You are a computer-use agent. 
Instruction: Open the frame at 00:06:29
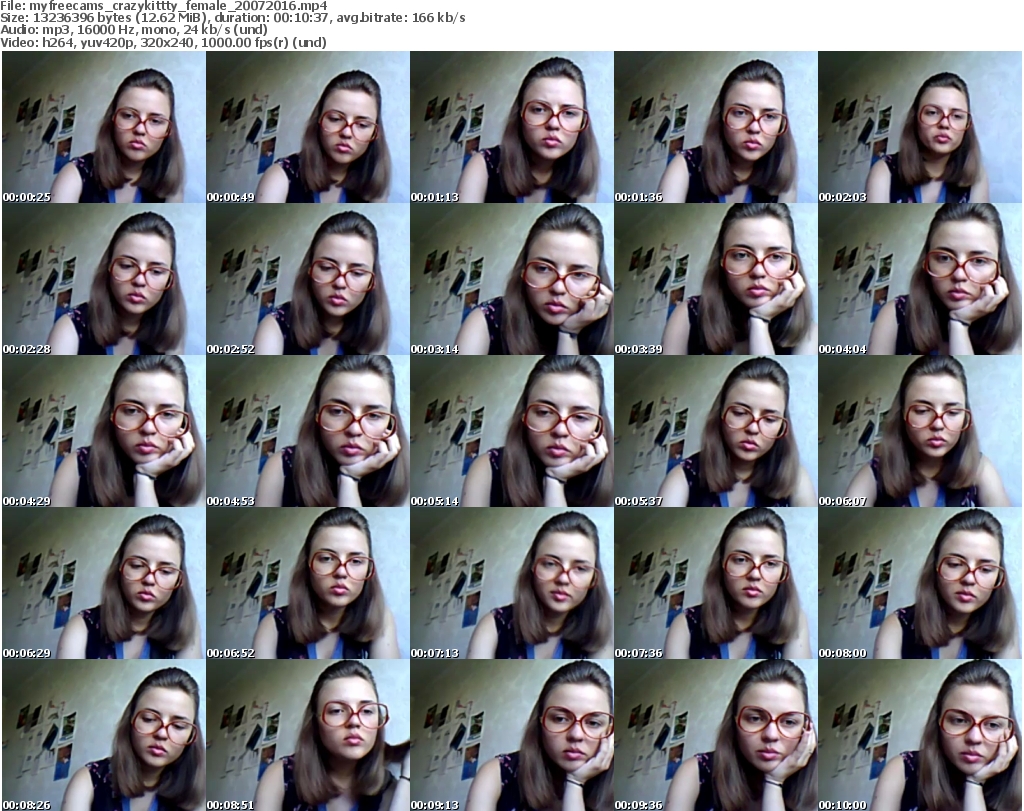click(x=104, y=583)
